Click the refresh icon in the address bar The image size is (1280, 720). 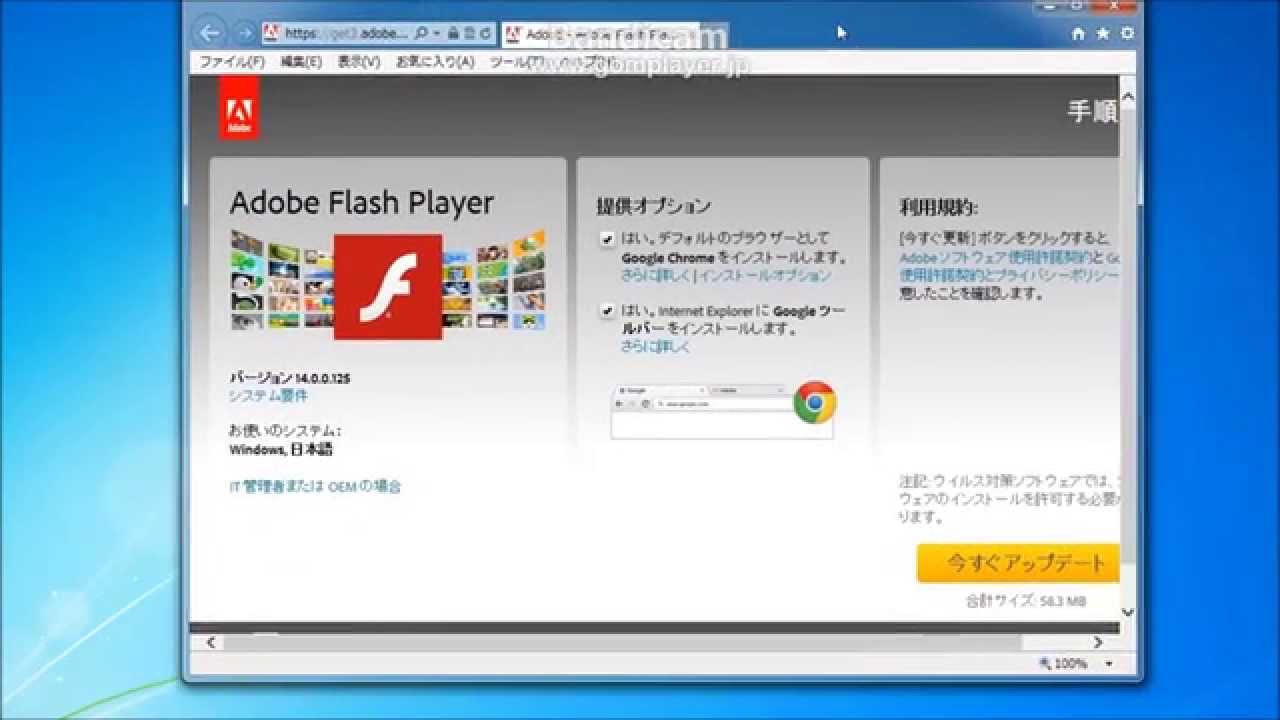coord(485,33)
